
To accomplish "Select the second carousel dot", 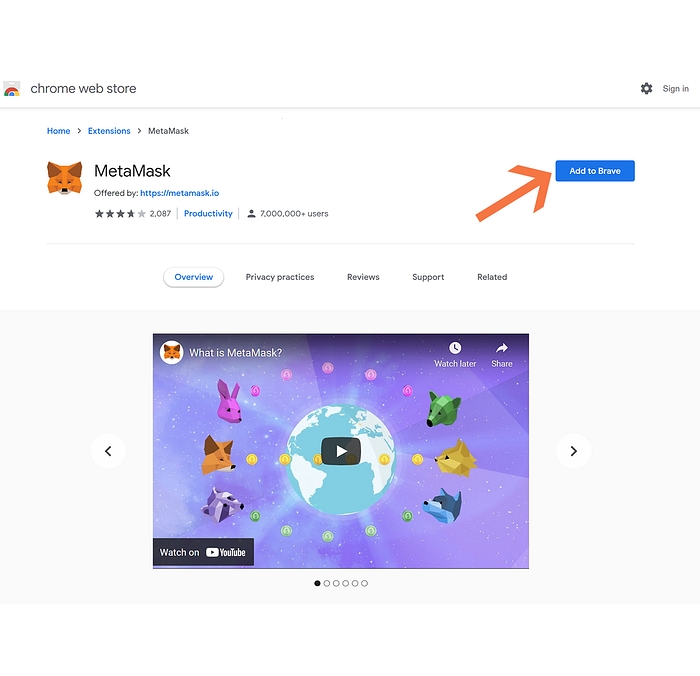I will [x=327, y=583].
